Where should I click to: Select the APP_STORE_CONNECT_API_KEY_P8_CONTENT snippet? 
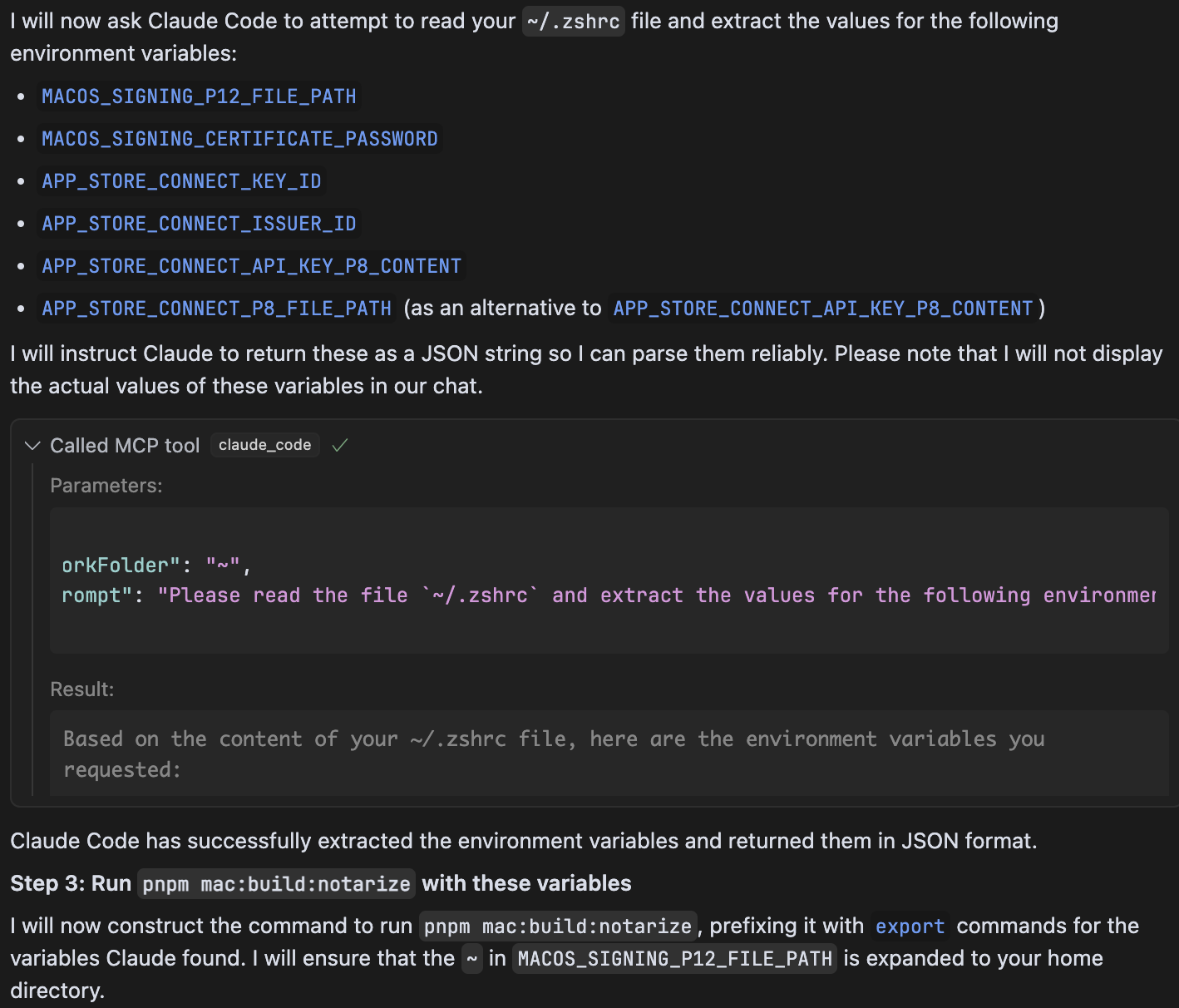point(251,265)
